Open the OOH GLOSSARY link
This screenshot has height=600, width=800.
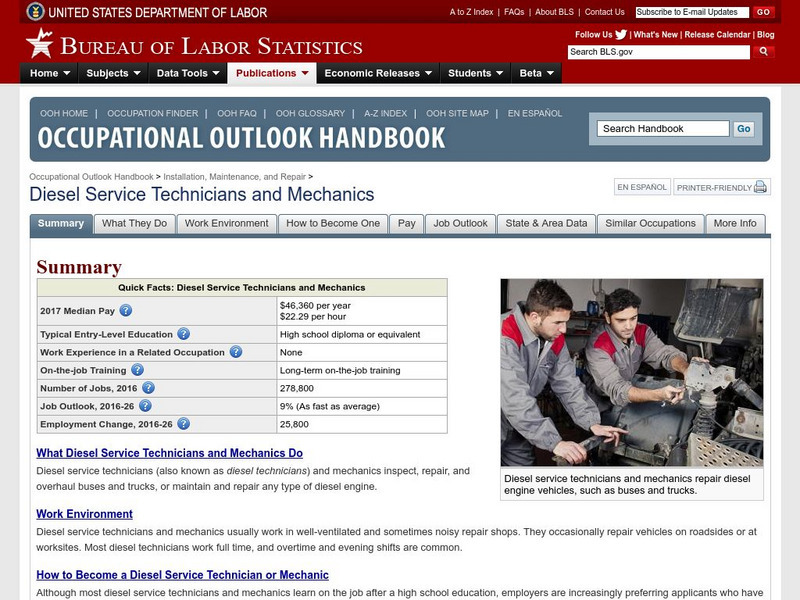click(310, 113)
